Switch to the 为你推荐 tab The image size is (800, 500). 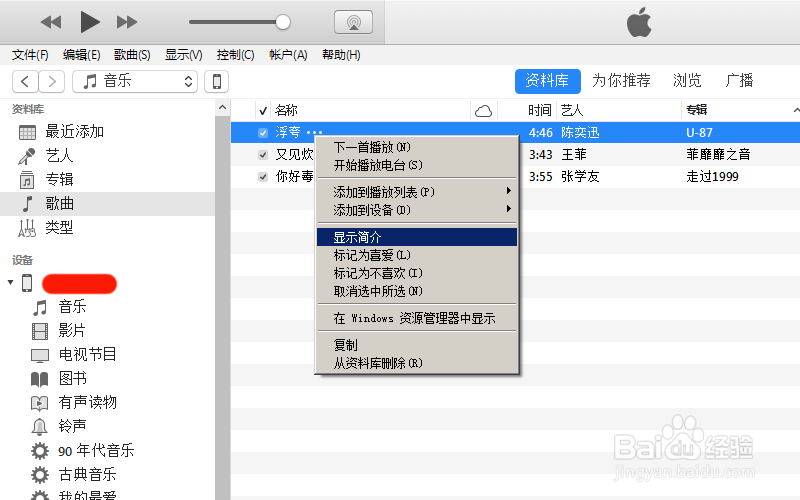621,81
